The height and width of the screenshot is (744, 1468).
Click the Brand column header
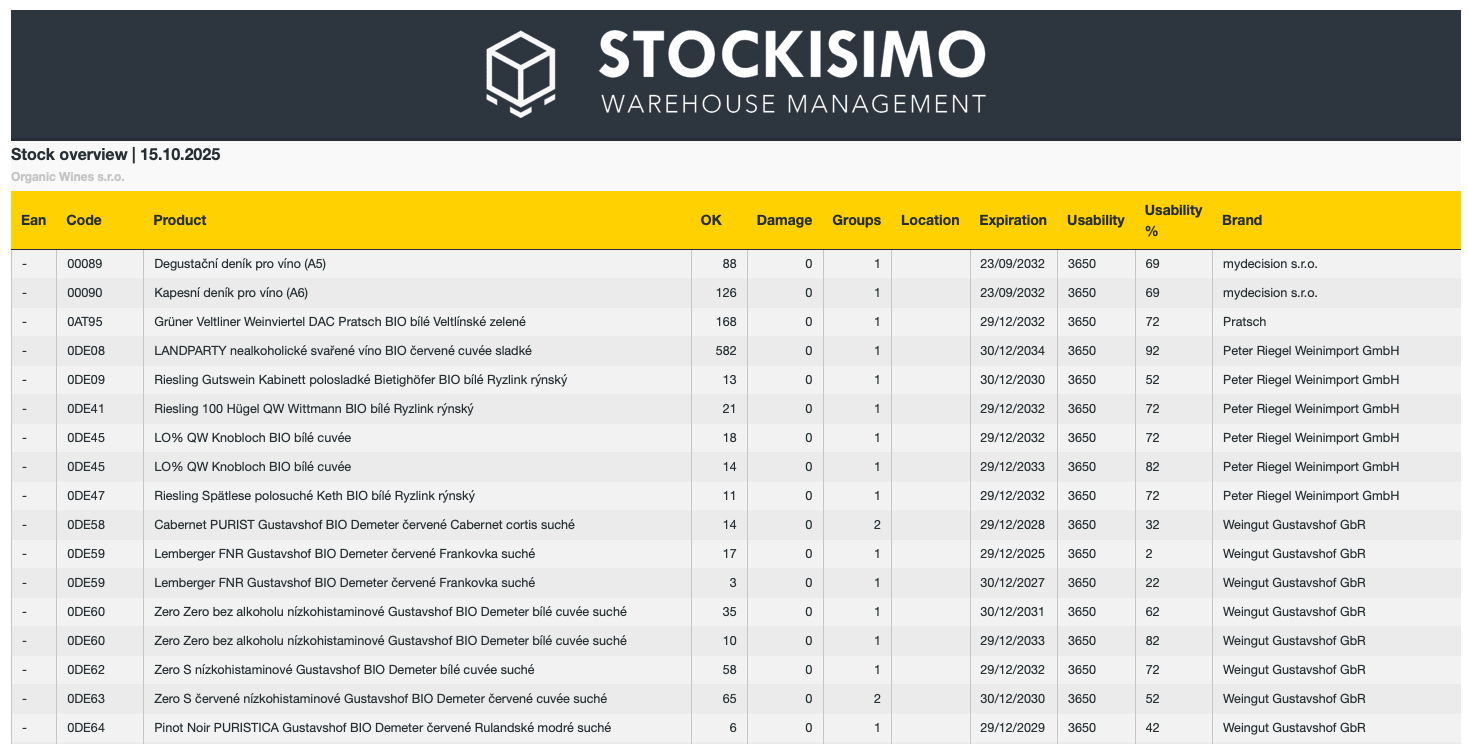click(1242, 220)
